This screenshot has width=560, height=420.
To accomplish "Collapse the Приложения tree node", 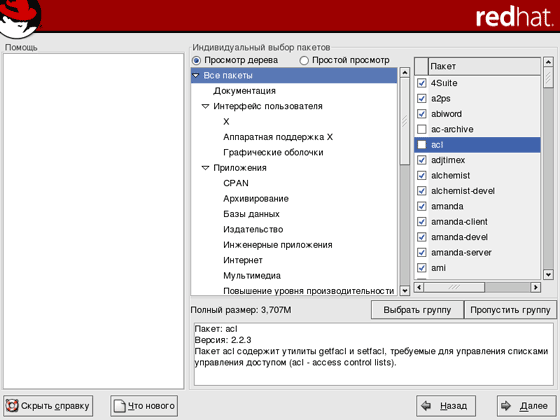I will point(205,168).
